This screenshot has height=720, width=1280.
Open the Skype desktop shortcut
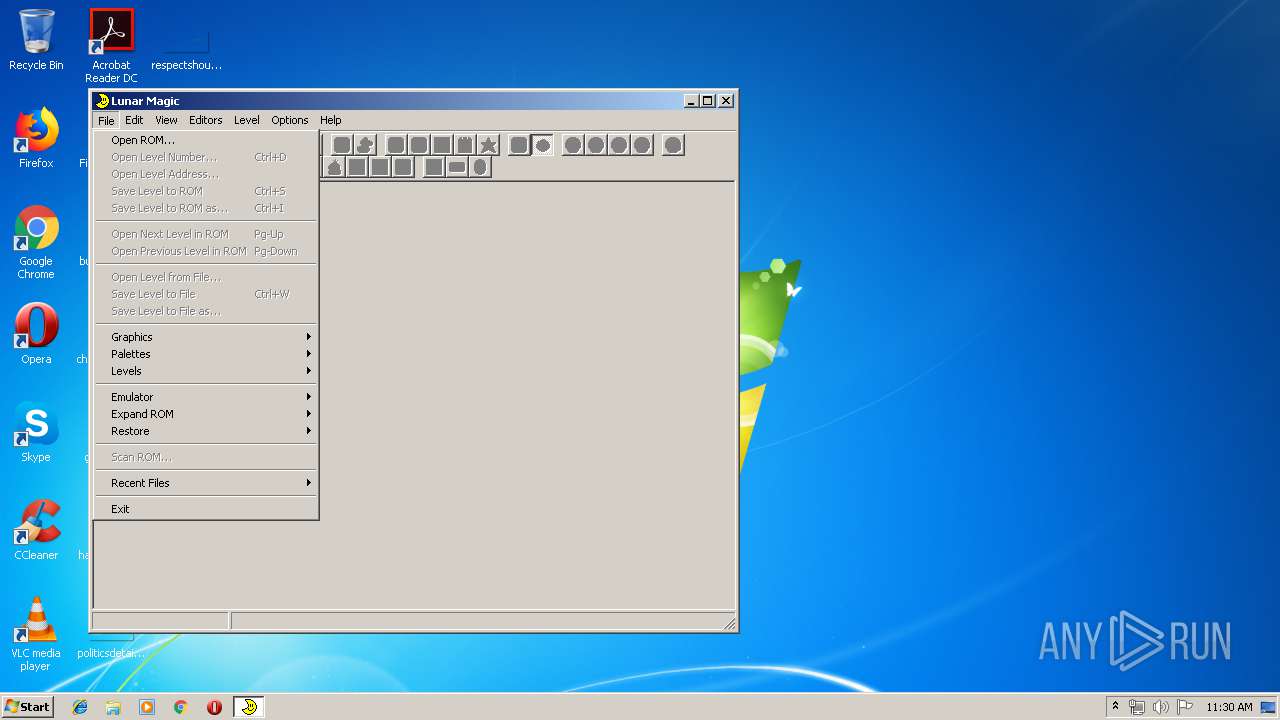36,432
